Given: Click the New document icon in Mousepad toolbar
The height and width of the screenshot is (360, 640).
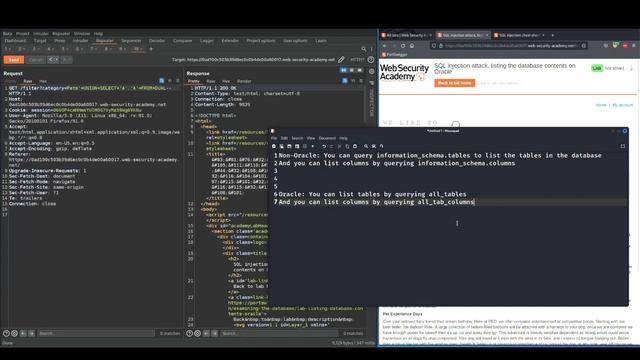Looking at the screenshot, I should pyautogui.click(x=274, y=146).
